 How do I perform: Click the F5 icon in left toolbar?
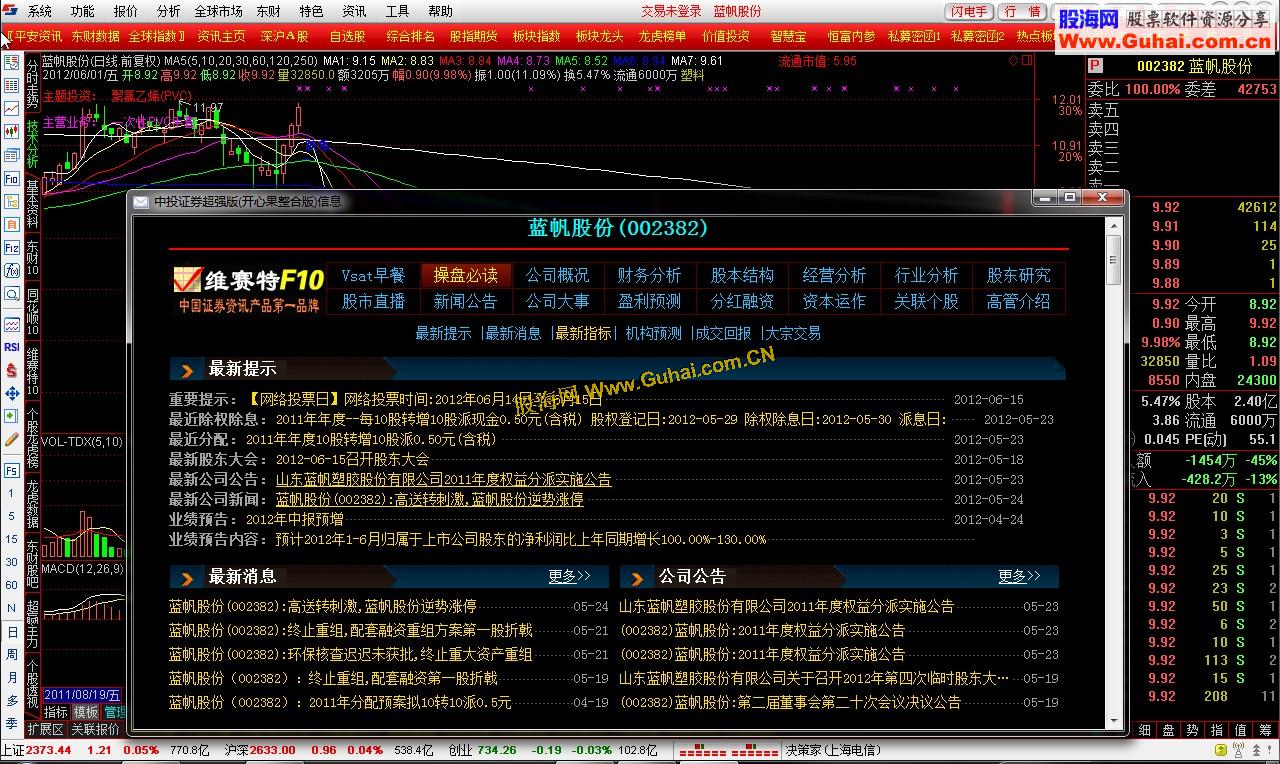12,470
